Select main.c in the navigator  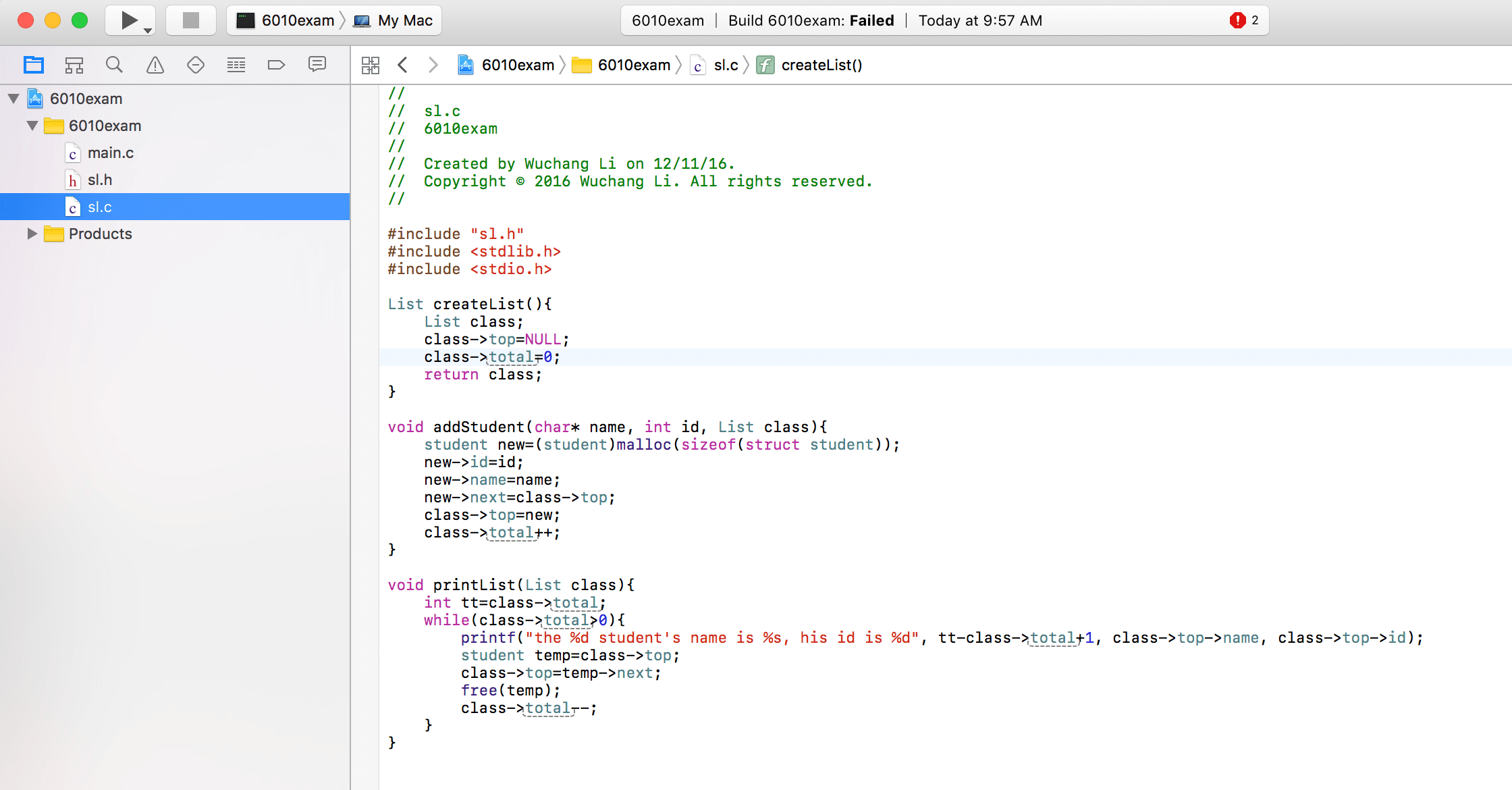(x=110, y=153)
